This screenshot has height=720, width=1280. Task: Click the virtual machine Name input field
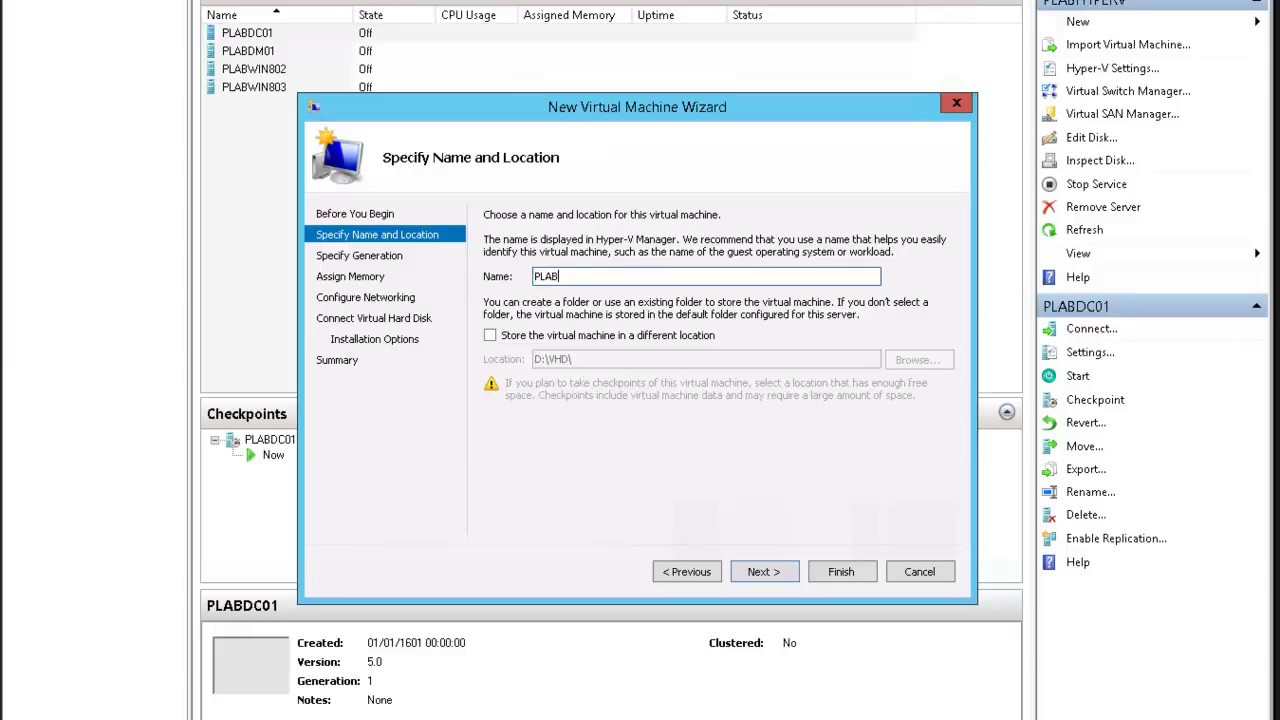pos(706,277)
